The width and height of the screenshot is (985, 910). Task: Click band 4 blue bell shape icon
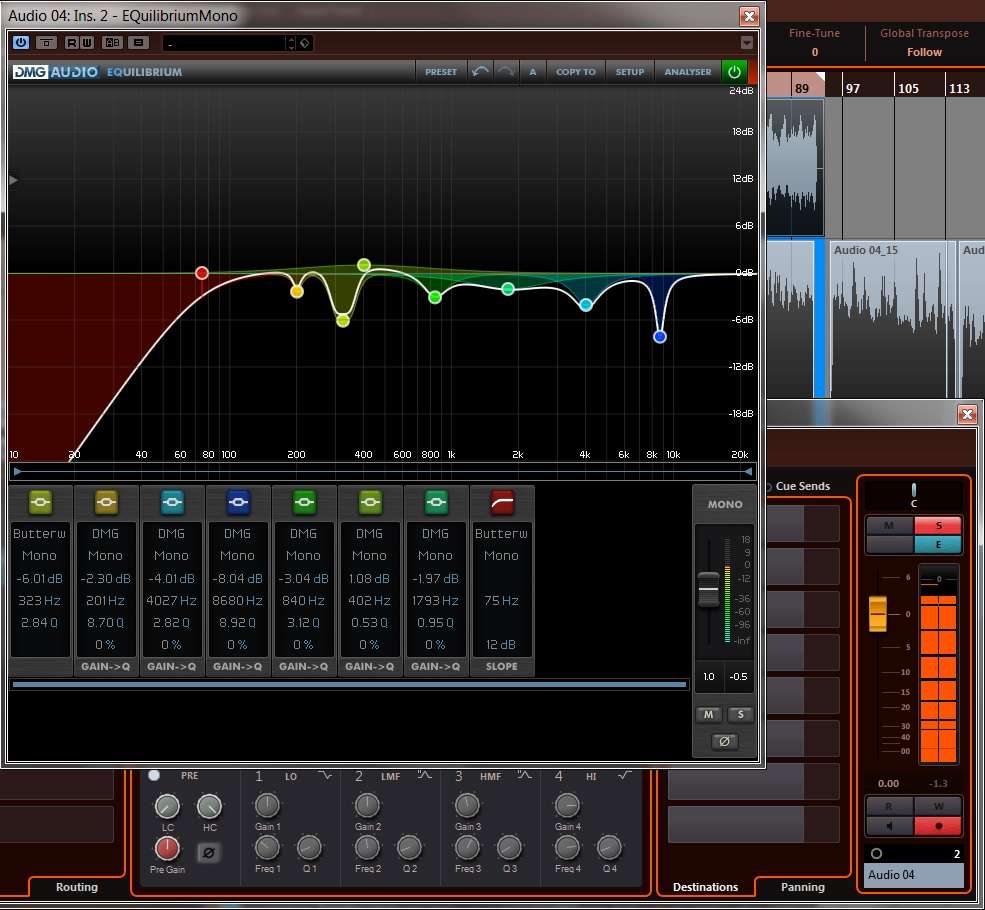(238, 502)
